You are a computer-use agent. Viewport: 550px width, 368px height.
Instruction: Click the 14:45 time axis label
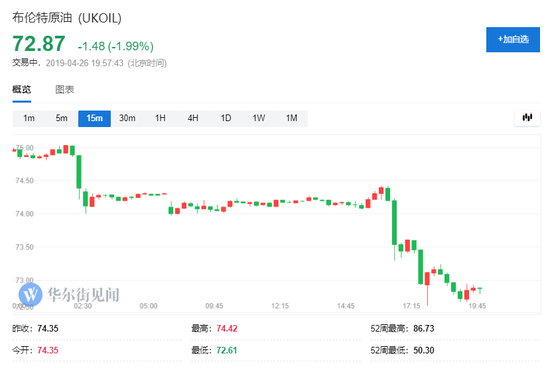346,306
